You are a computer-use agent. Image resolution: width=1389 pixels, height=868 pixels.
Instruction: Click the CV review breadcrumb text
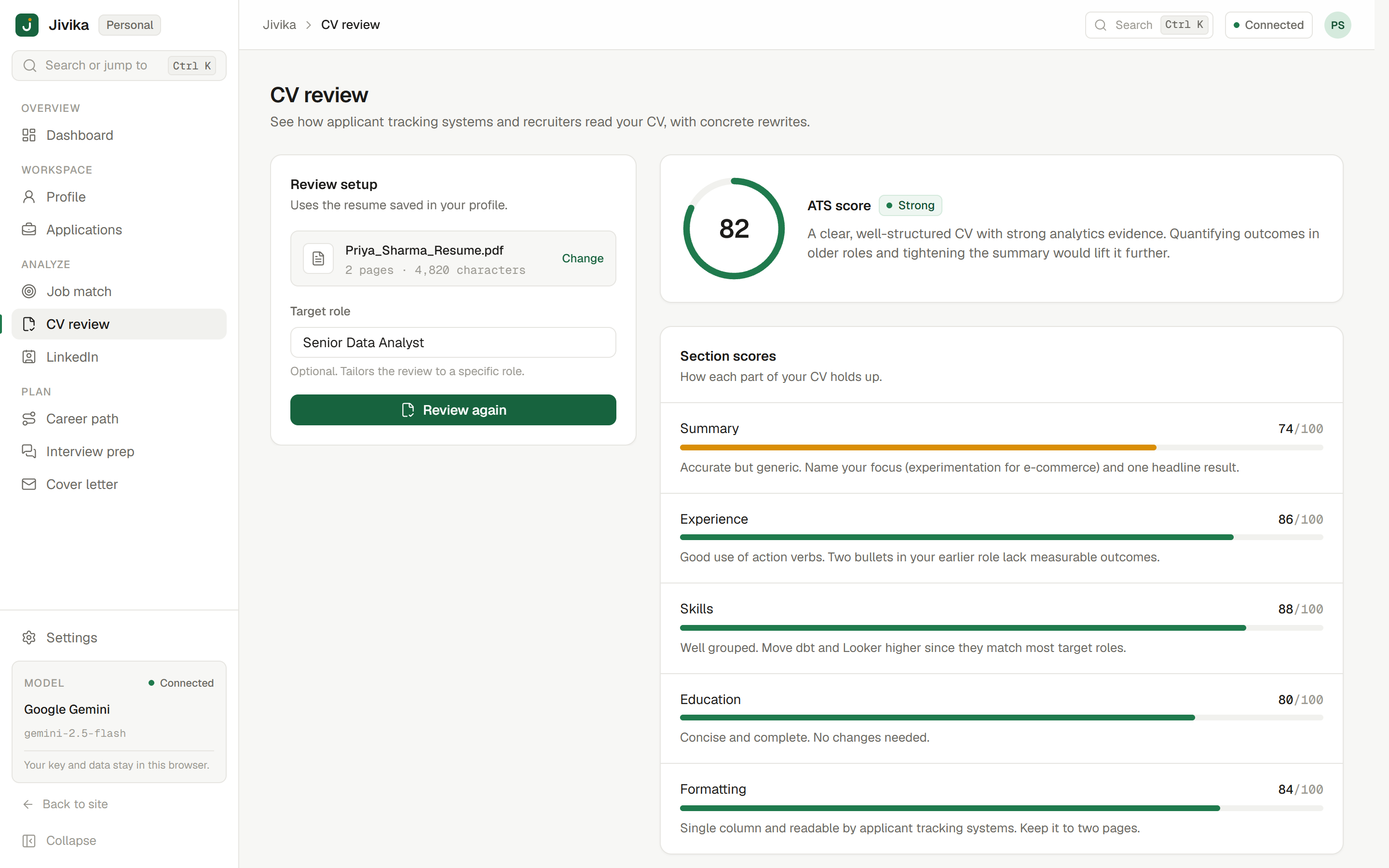pyautogui.click(x=350, y=25)
